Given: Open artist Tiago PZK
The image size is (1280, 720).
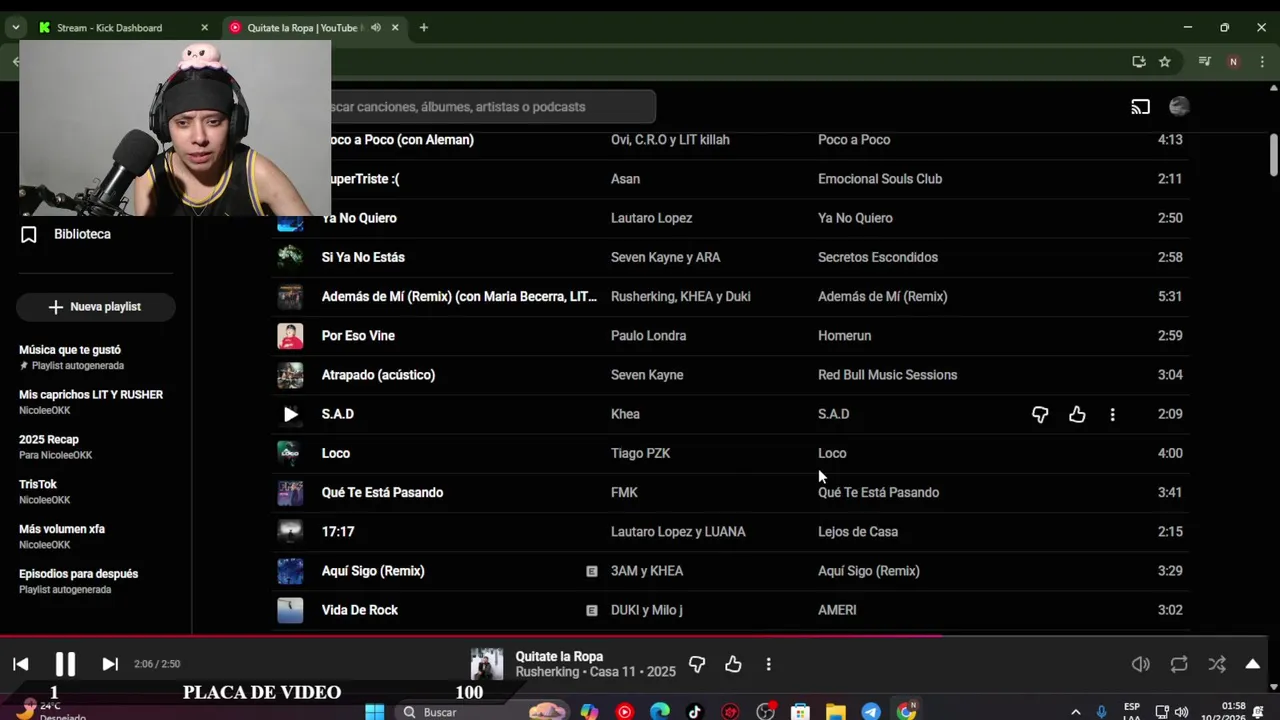Looking at the screenshot, I should 640,453.
